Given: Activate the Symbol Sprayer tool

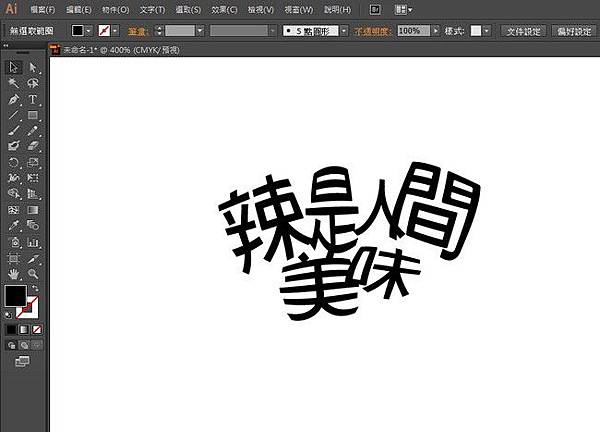Looking at the screenshot, I should click(13, 242).
